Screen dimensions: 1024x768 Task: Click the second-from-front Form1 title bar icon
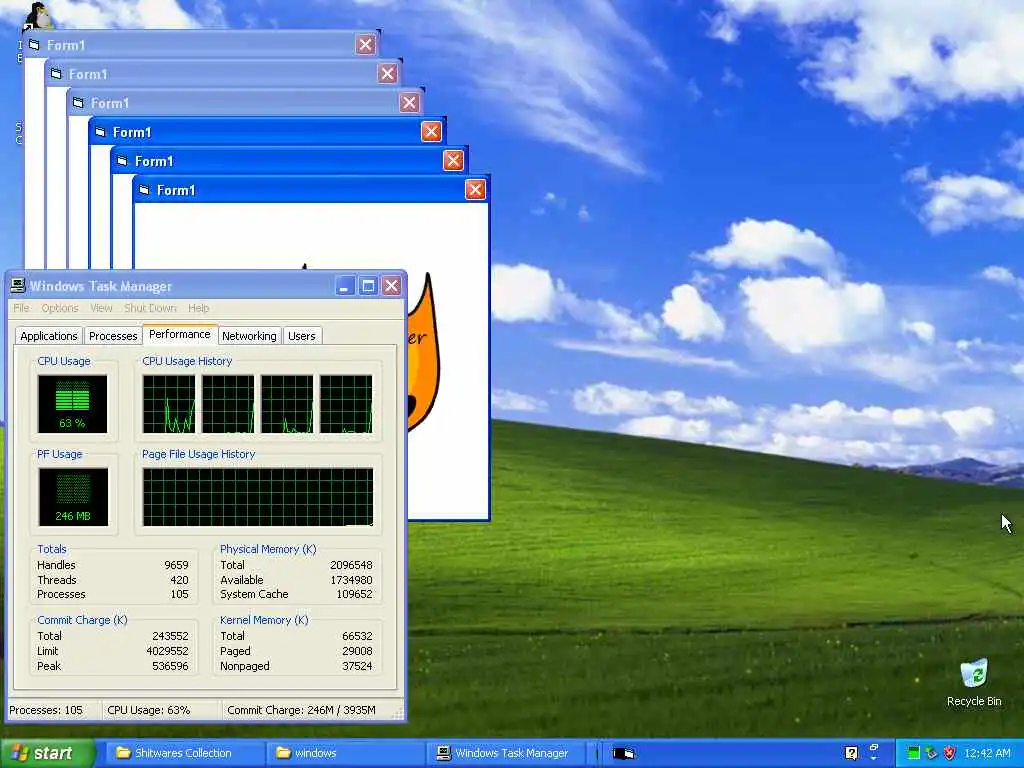[122, 161]
